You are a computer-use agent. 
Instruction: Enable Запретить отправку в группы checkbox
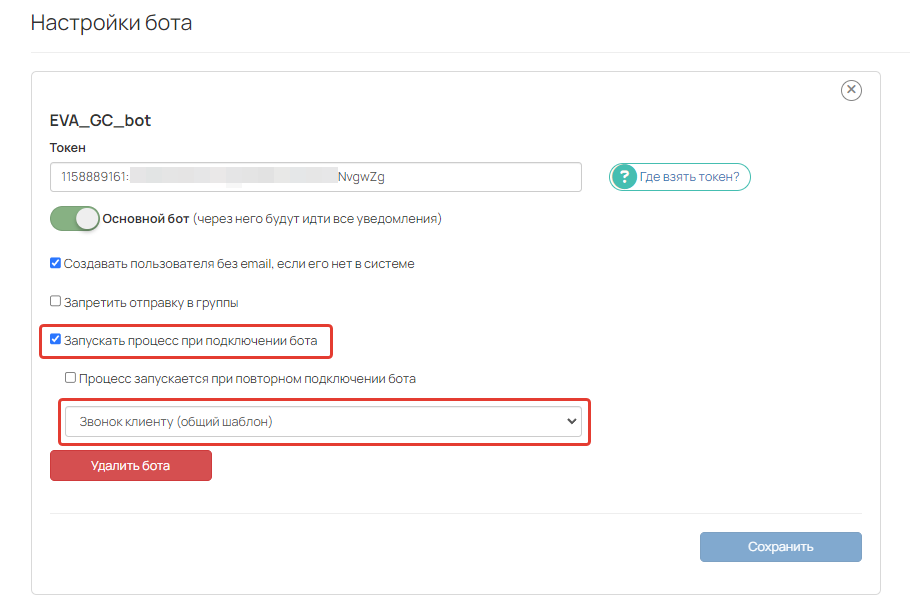(55, 301)
